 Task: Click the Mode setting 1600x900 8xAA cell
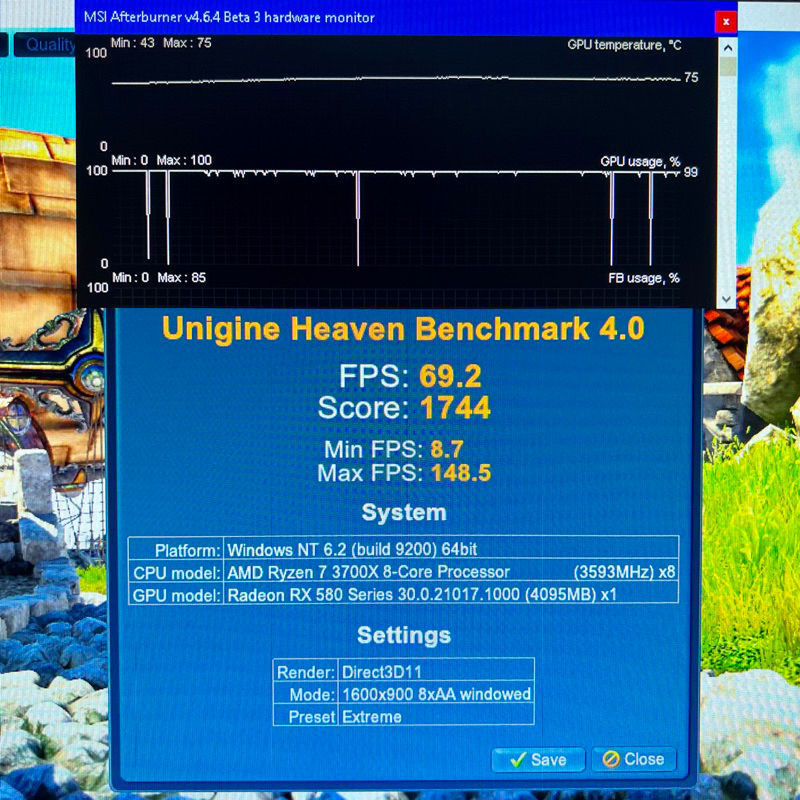point(435,694)
